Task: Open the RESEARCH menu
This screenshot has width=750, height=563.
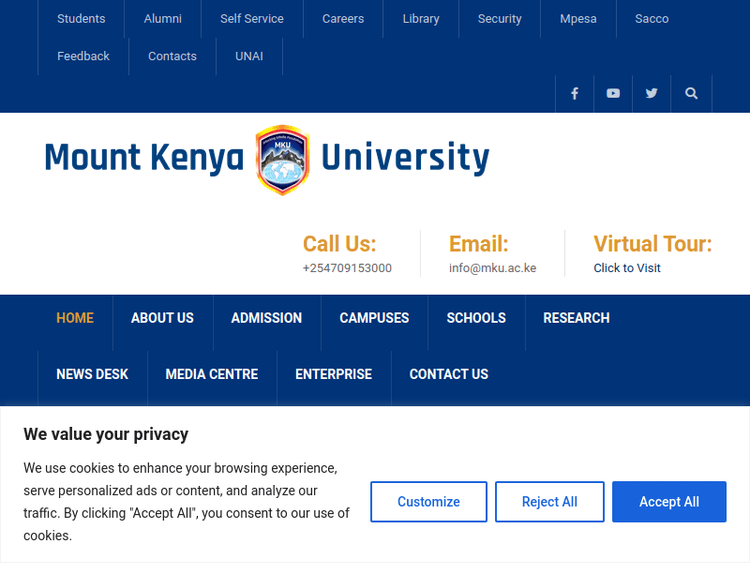Action: [576, 318]
